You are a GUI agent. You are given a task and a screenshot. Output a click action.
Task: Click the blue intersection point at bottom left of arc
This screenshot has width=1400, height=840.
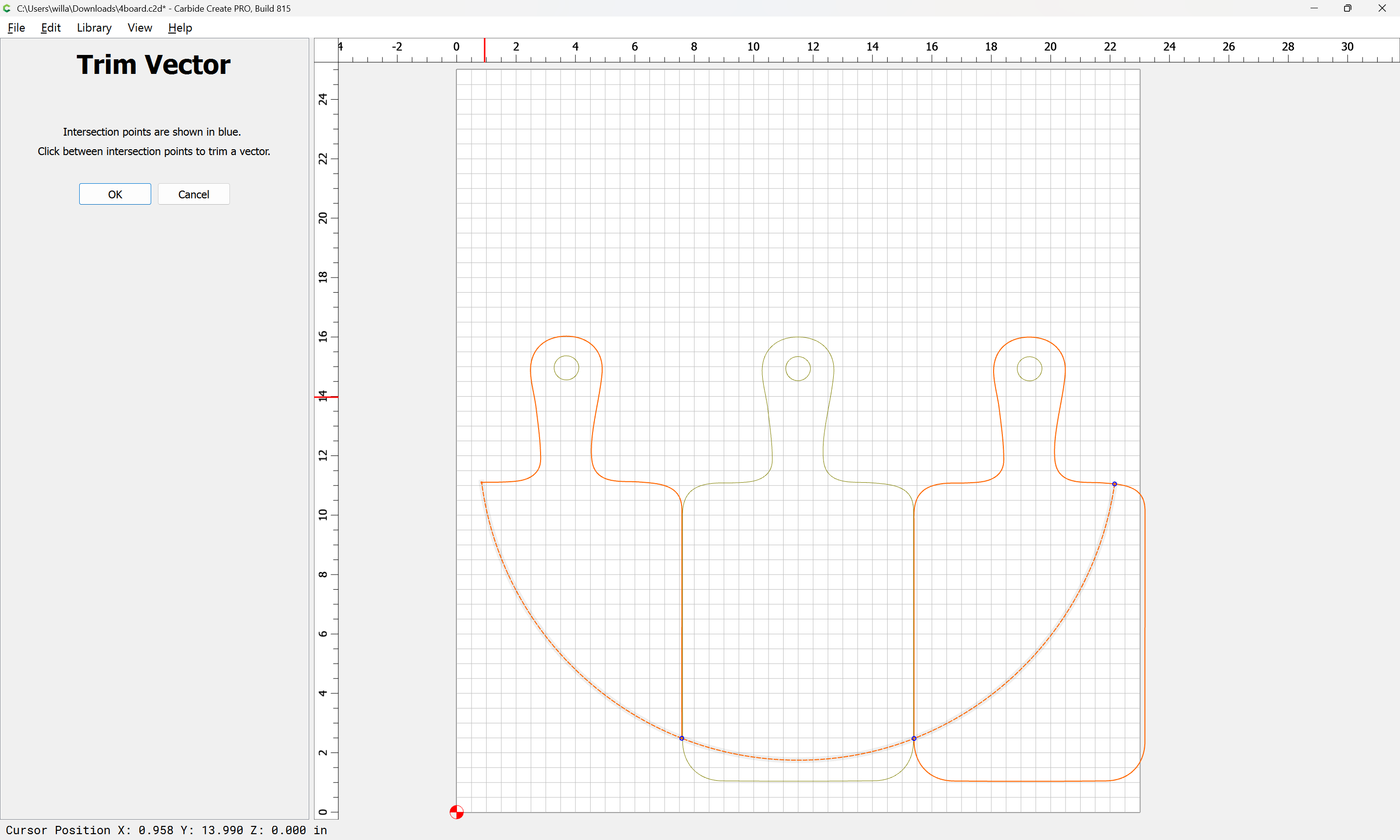tap(682, 738)
